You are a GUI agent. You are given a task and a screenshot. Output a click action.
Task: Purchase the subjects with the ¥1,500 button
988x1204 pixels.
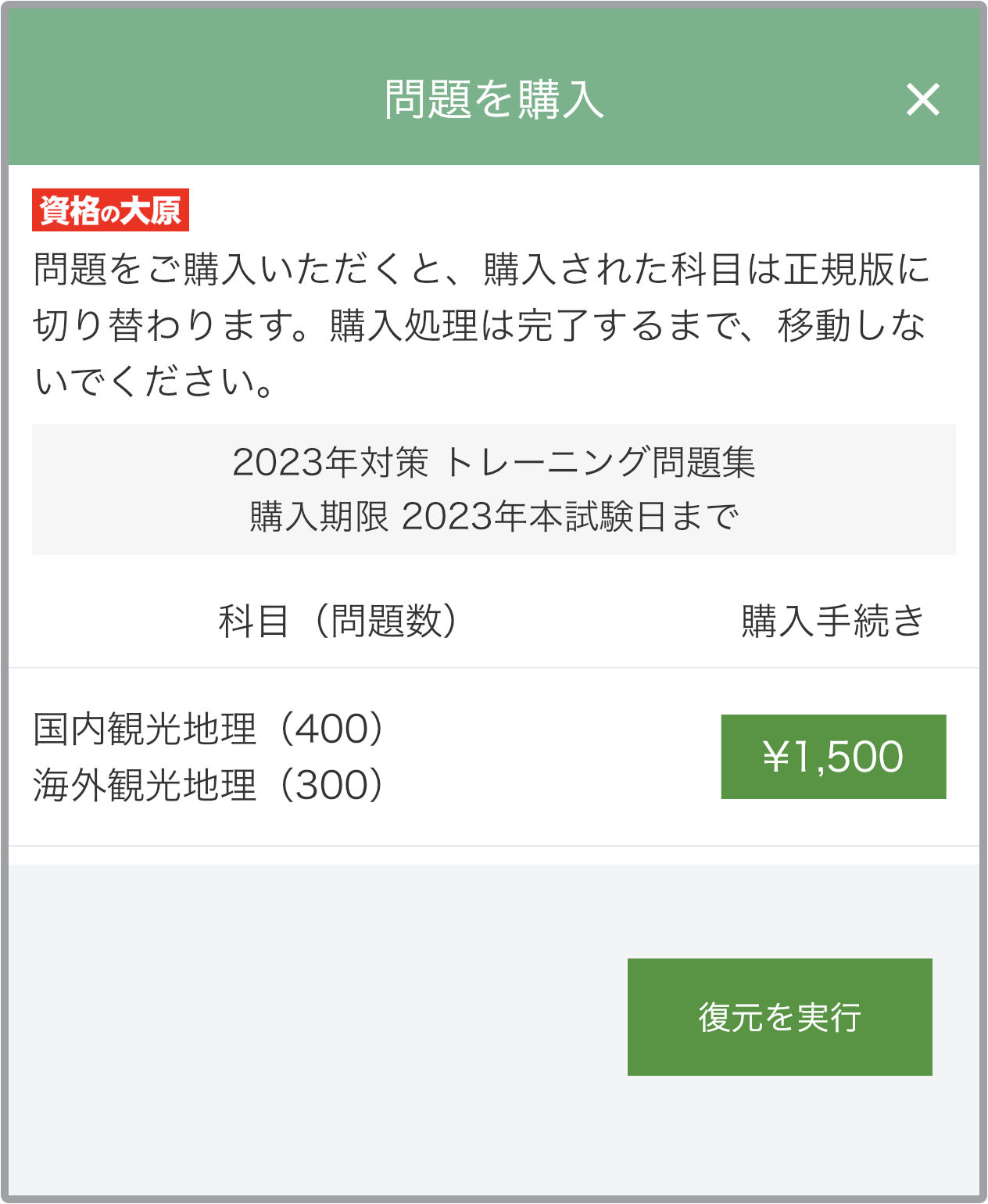833,757
